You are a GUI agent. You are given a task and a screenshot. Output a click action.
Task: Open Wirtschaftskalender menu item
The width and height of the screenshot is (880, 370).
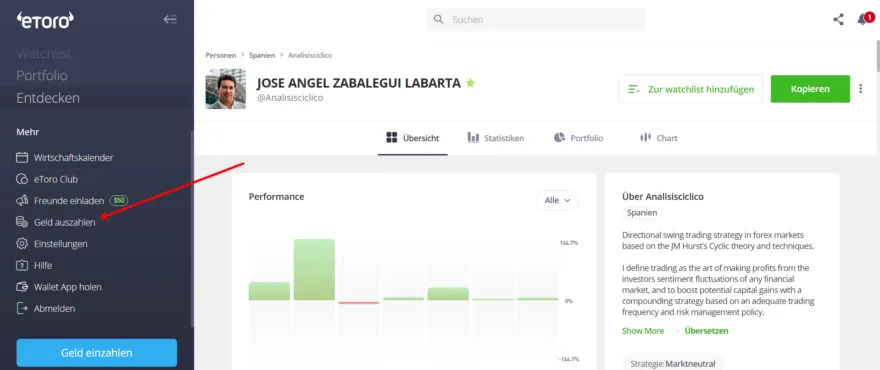pos(74,158)
